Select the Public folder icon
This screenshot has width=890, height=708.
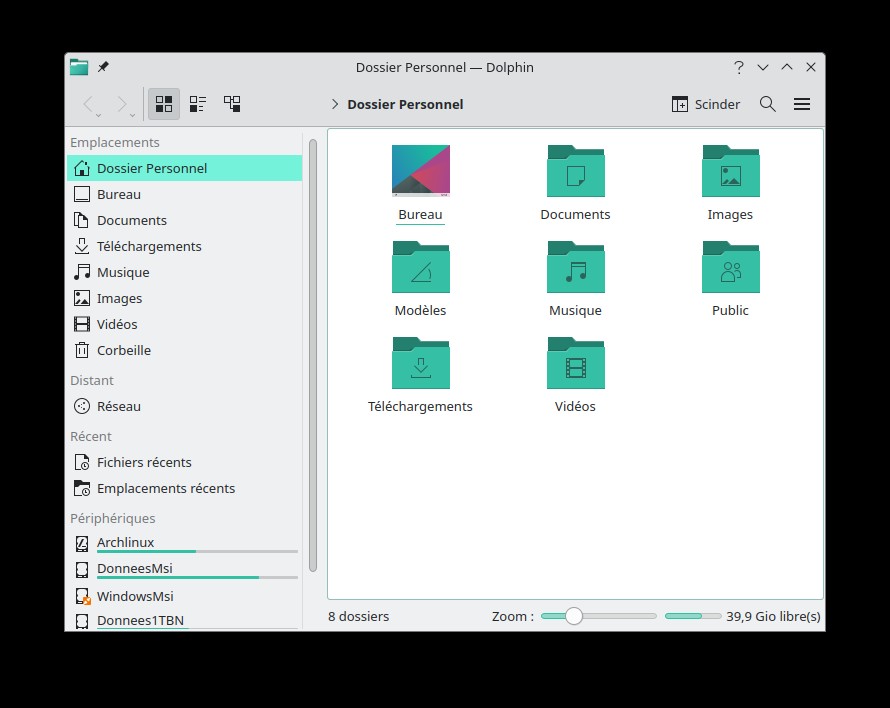[x=731, y=267]
